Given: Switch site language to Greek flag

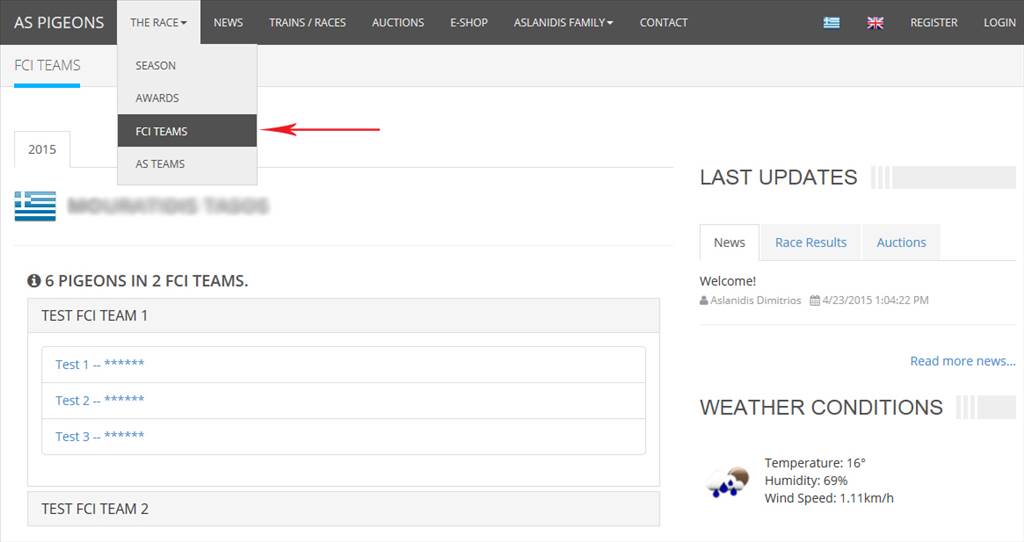Looking at the screenshot, I should [831, 22].
